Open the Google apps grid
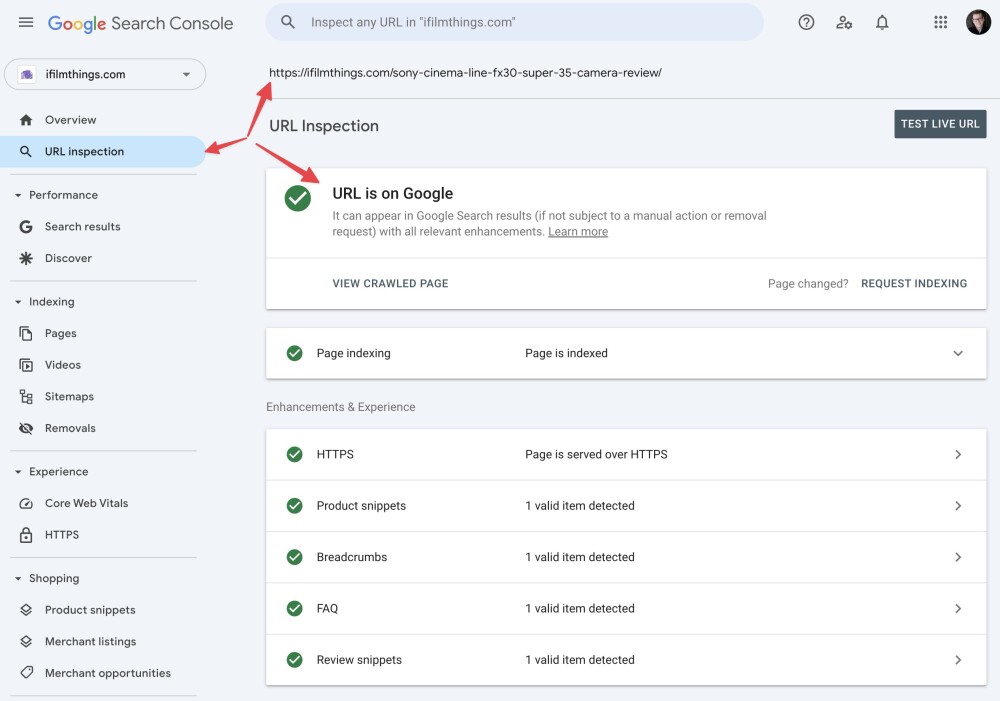Viewport: 1000px width, 701px height. (940, 23)
